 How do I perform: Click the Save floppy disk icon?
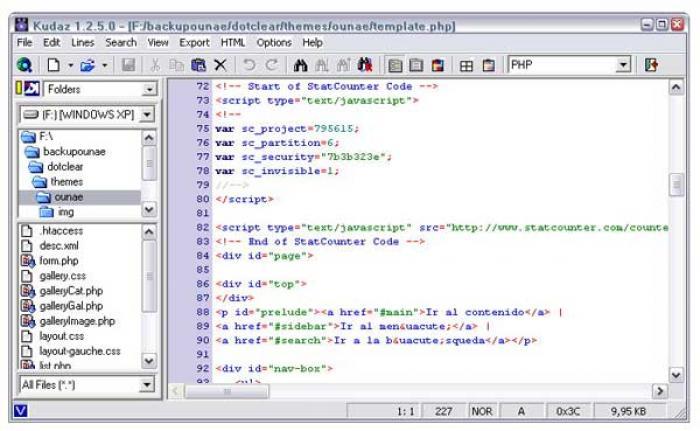pos(128,65)
